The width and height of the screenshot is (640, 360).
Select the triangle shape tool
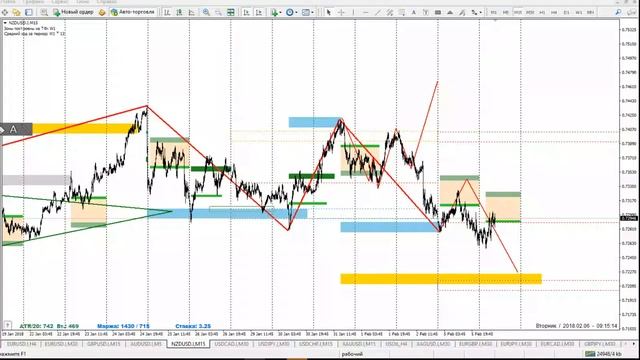click(450, 12)
